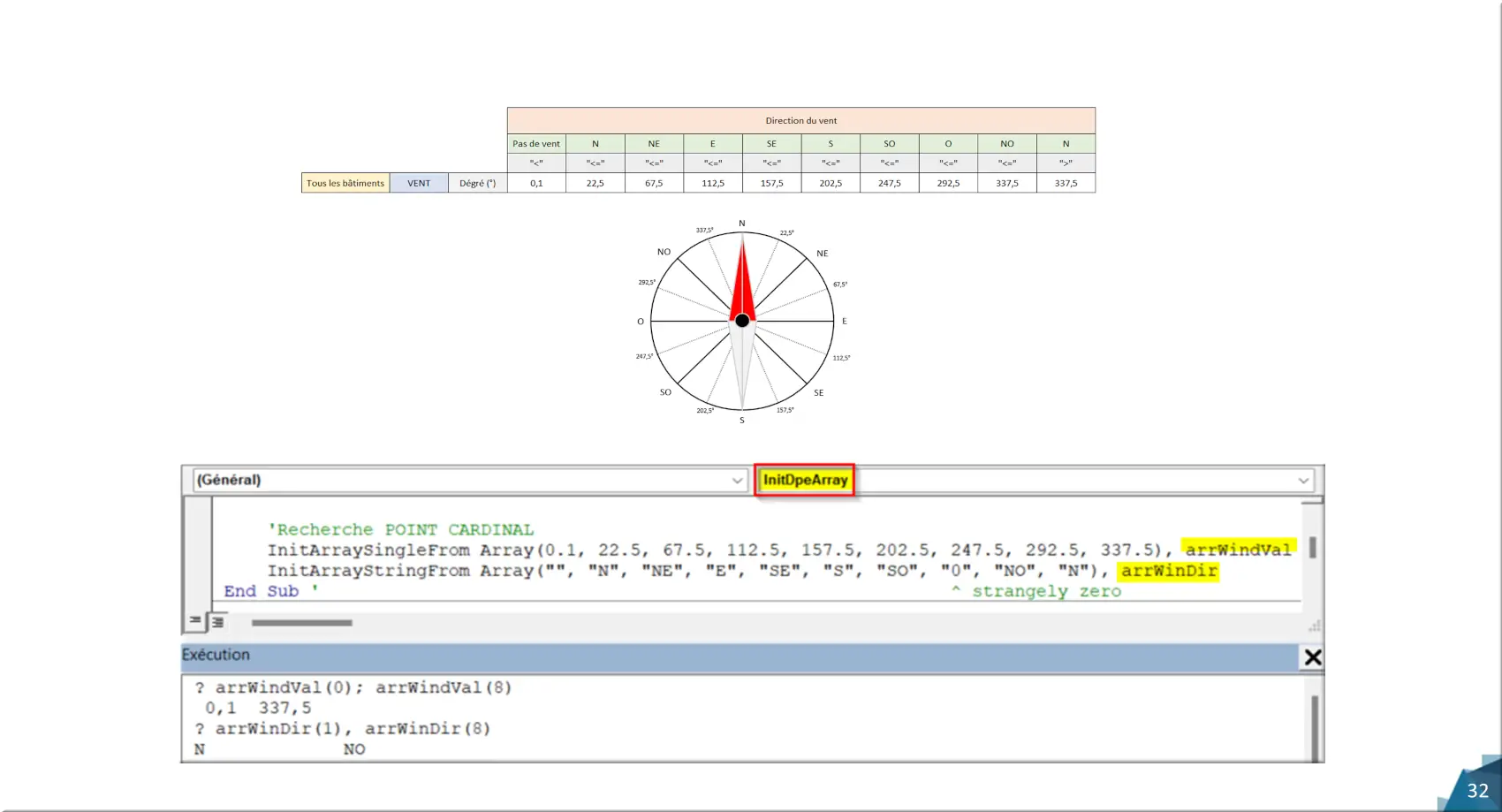Click the InitArrayStringFrom code line

point(743,571)
